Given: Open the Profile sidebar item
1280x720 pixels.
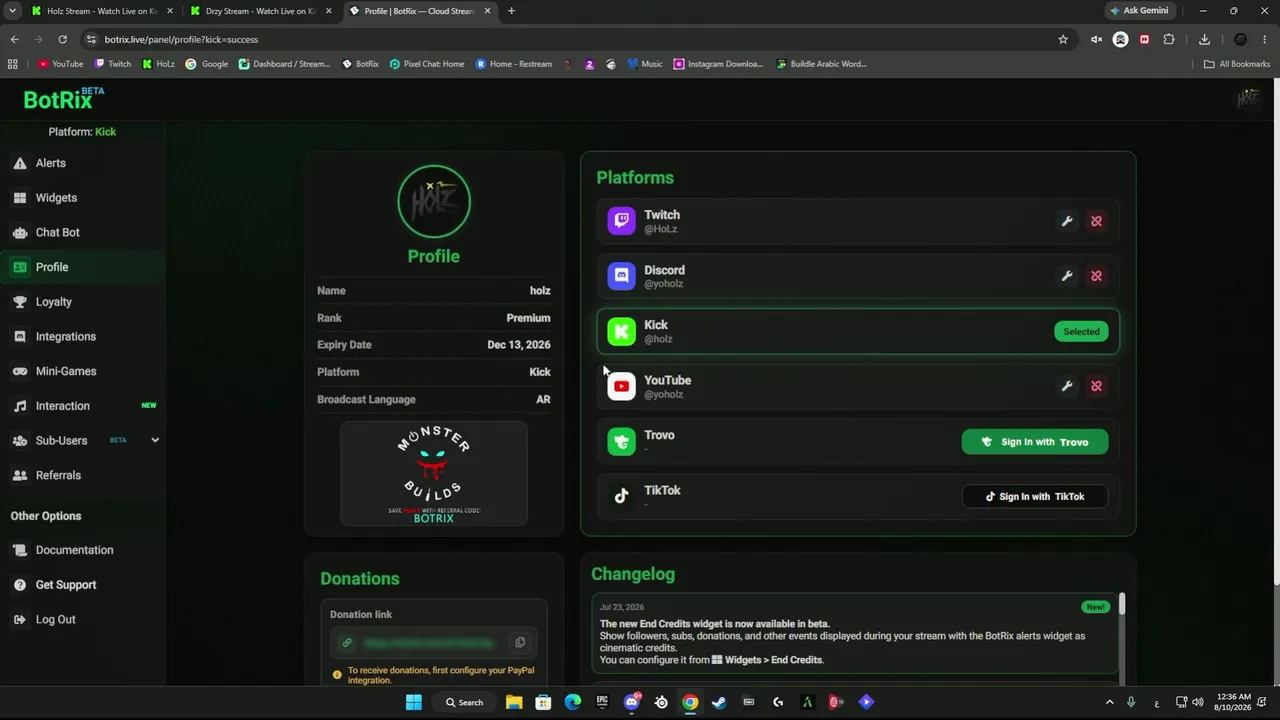Looking at the screenshot, I should click(x=83, y=267).
